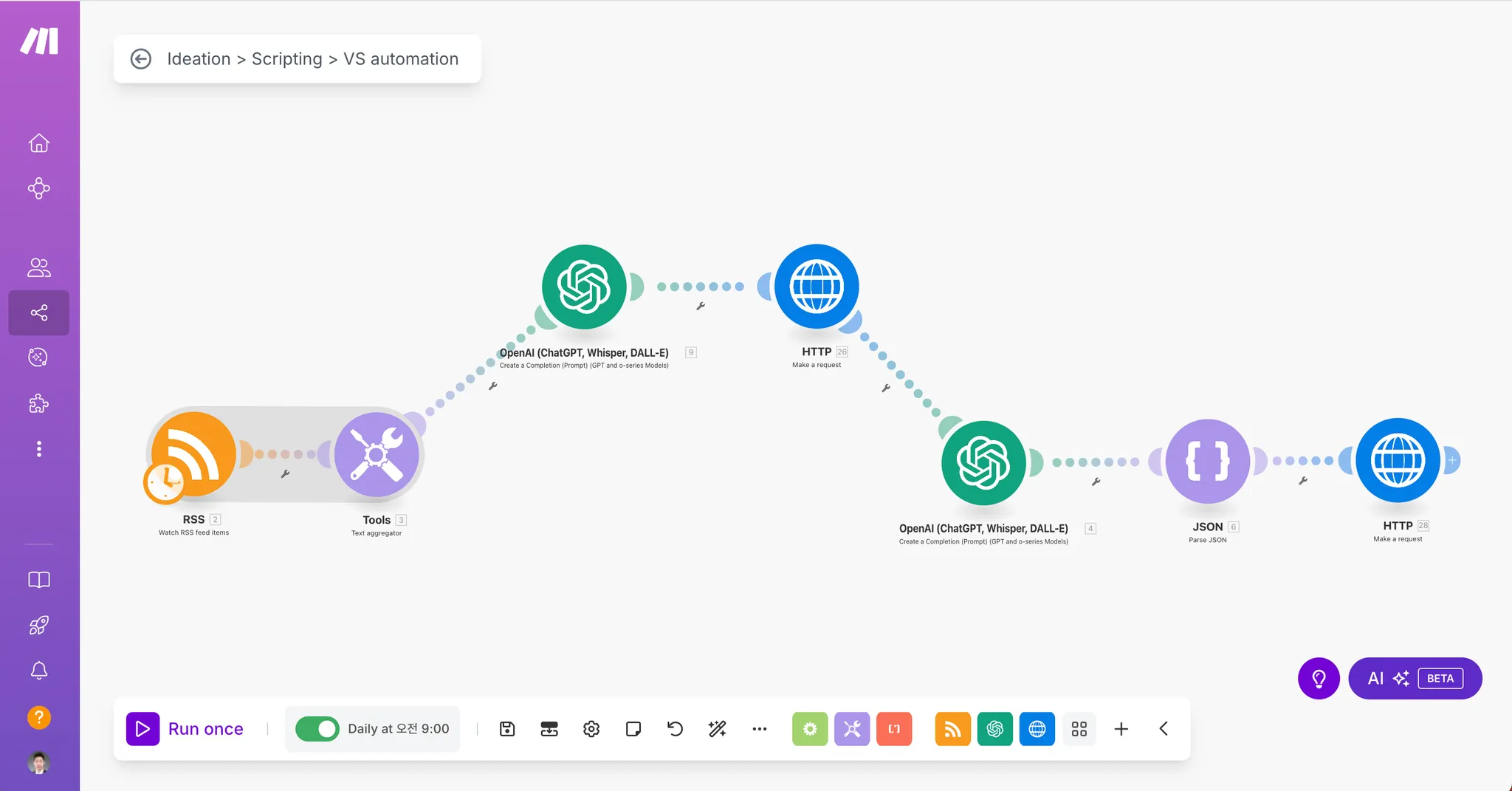Select the Scenarios share icon

tap(39, 313)
